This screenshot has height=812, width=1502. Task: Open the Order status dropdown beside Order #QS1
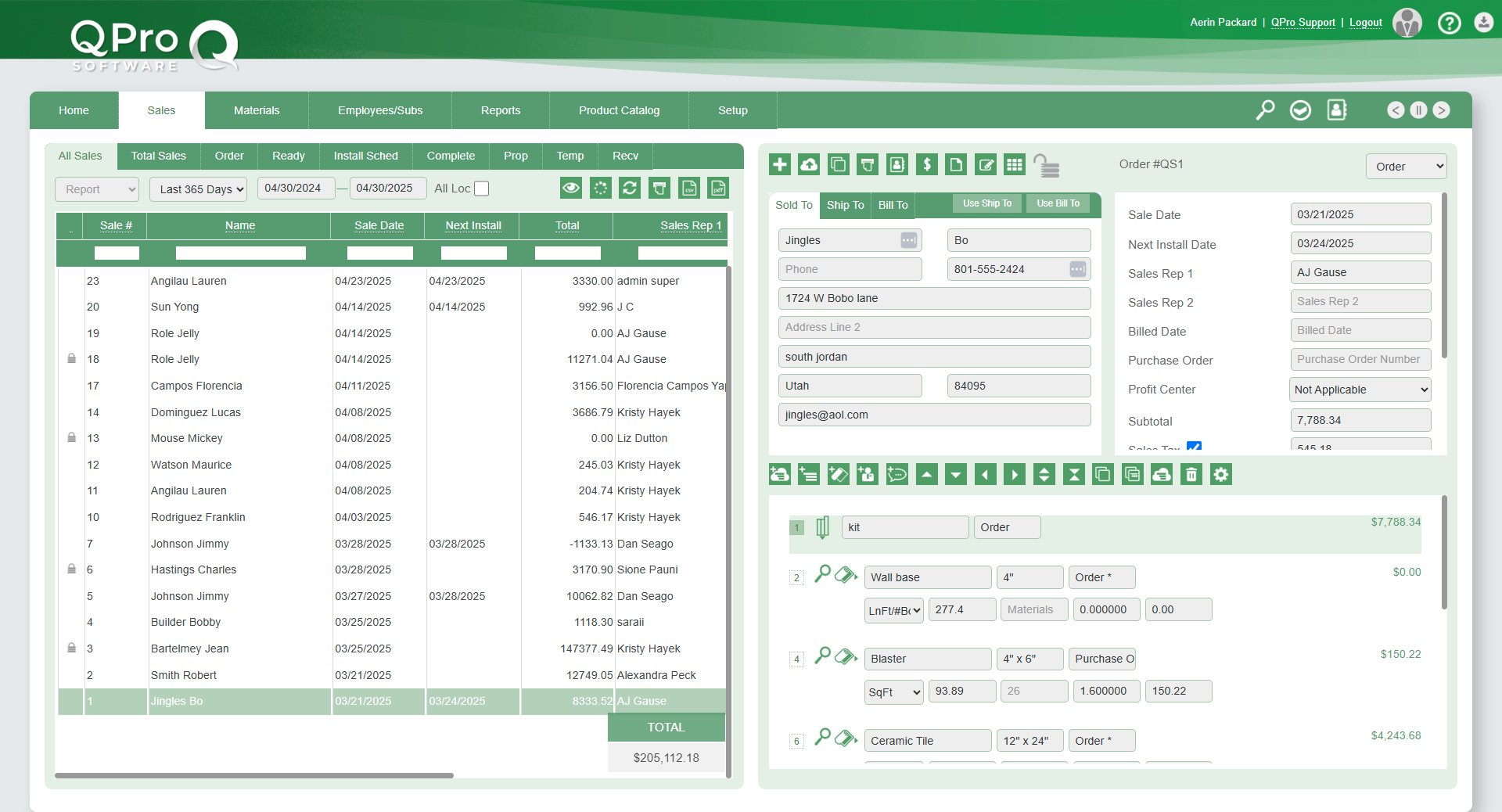(1406, 167)
